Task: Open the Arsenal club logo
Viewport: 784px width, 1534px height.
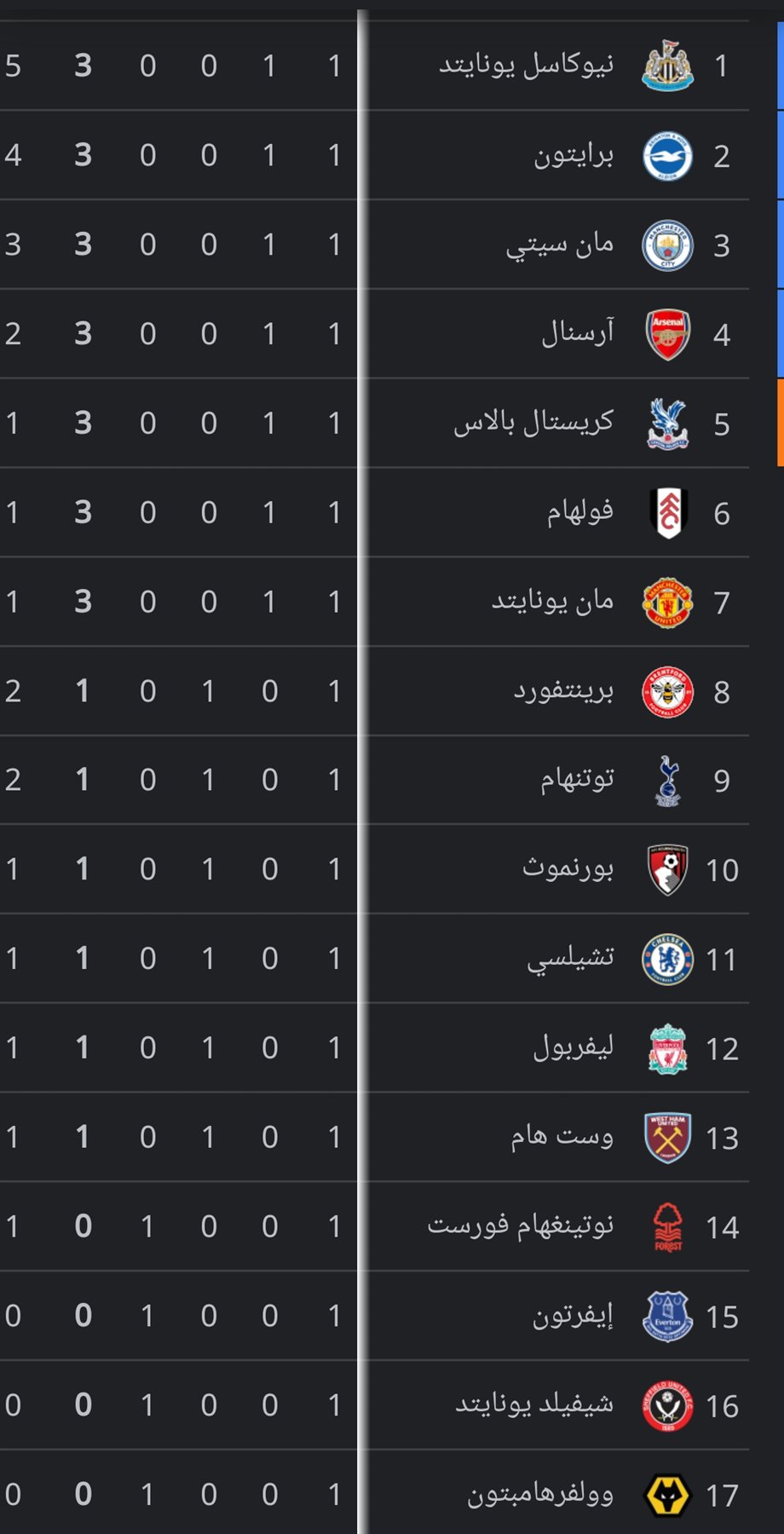Action: 667,334
